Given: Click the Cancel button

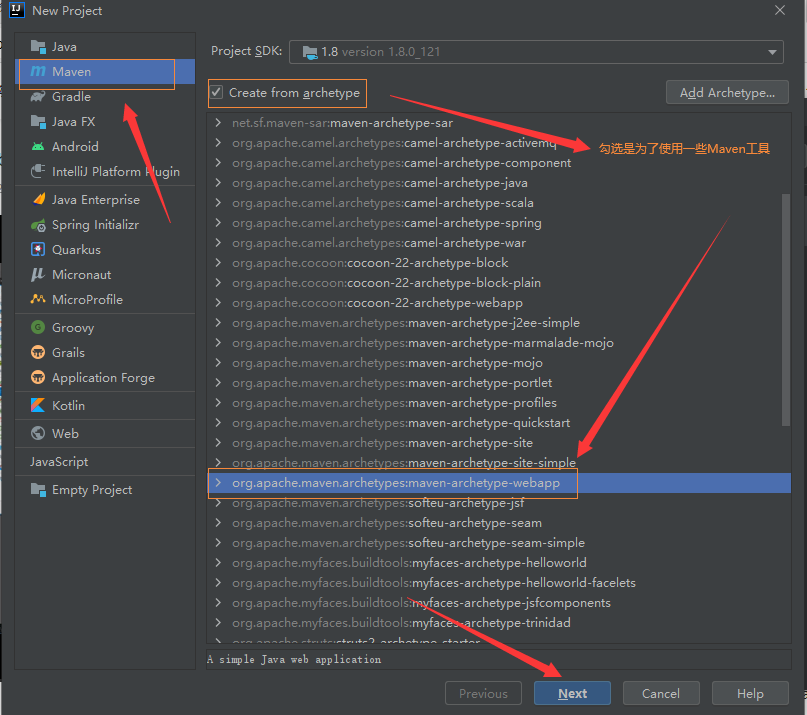Looking at the screenshot, I should pos(661,693).
